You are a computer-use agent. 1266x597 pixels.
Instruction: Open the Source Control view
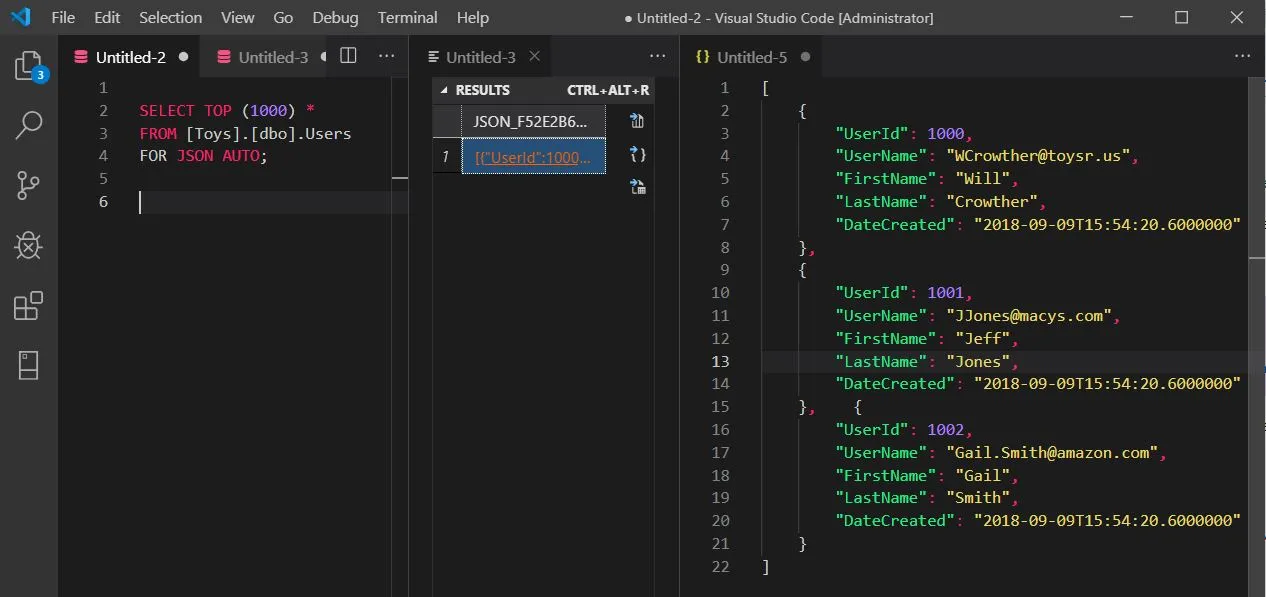tap(28, 185)
